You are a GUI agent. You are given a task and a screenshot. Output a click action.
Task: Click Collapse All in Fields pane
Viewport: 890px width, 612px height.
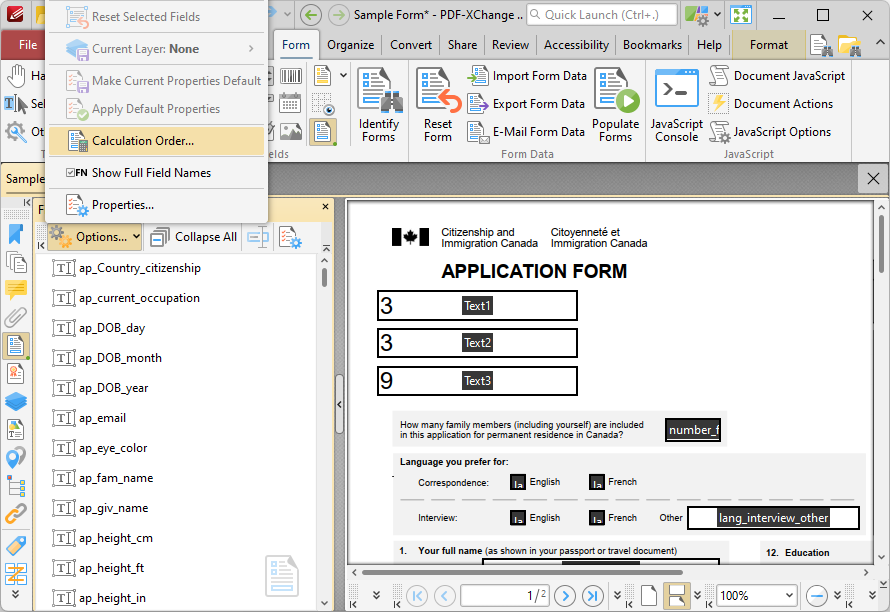click(194, 237)
